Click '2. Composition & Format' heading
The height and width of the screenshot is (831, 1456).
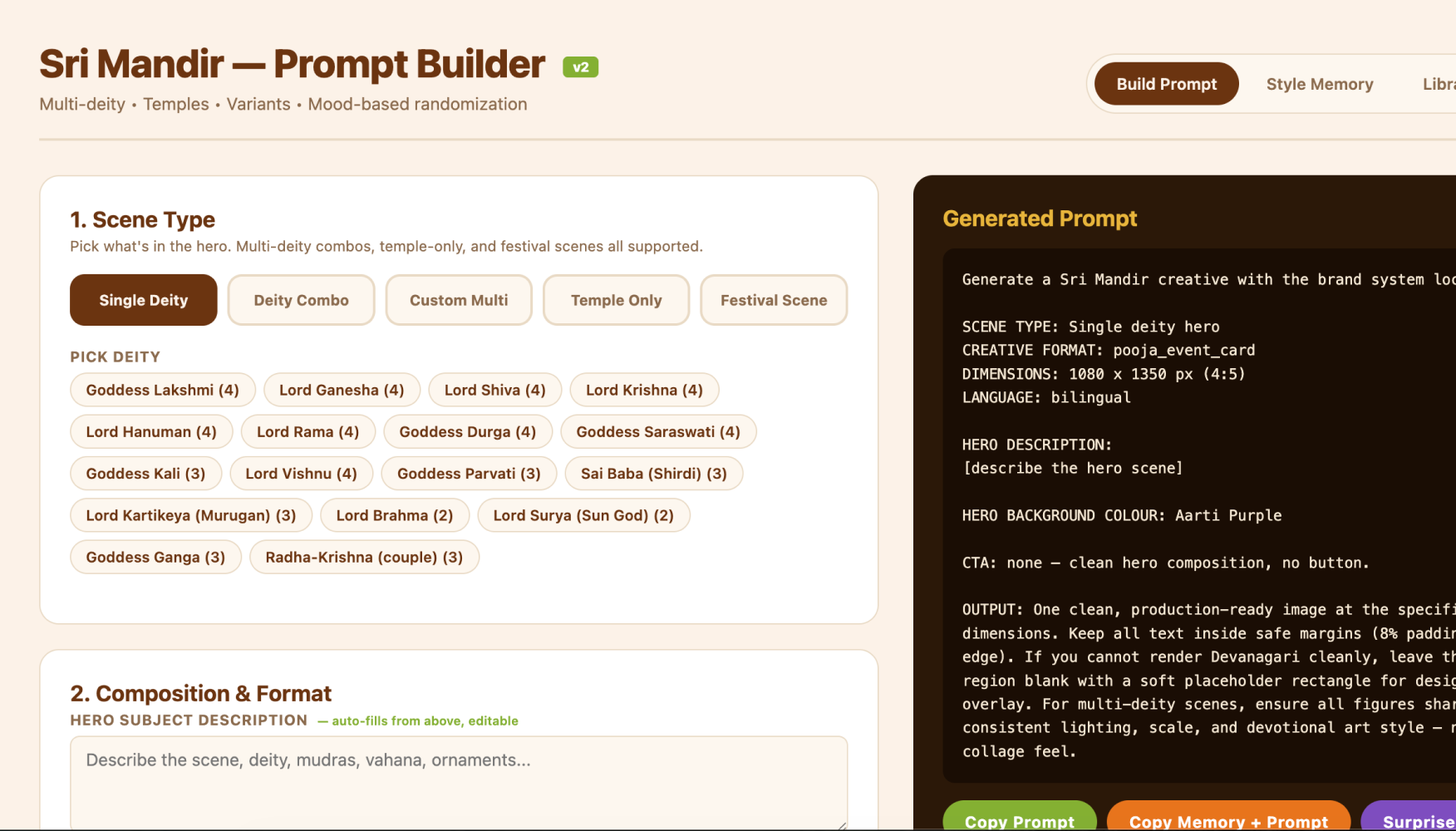click(200, 693)
